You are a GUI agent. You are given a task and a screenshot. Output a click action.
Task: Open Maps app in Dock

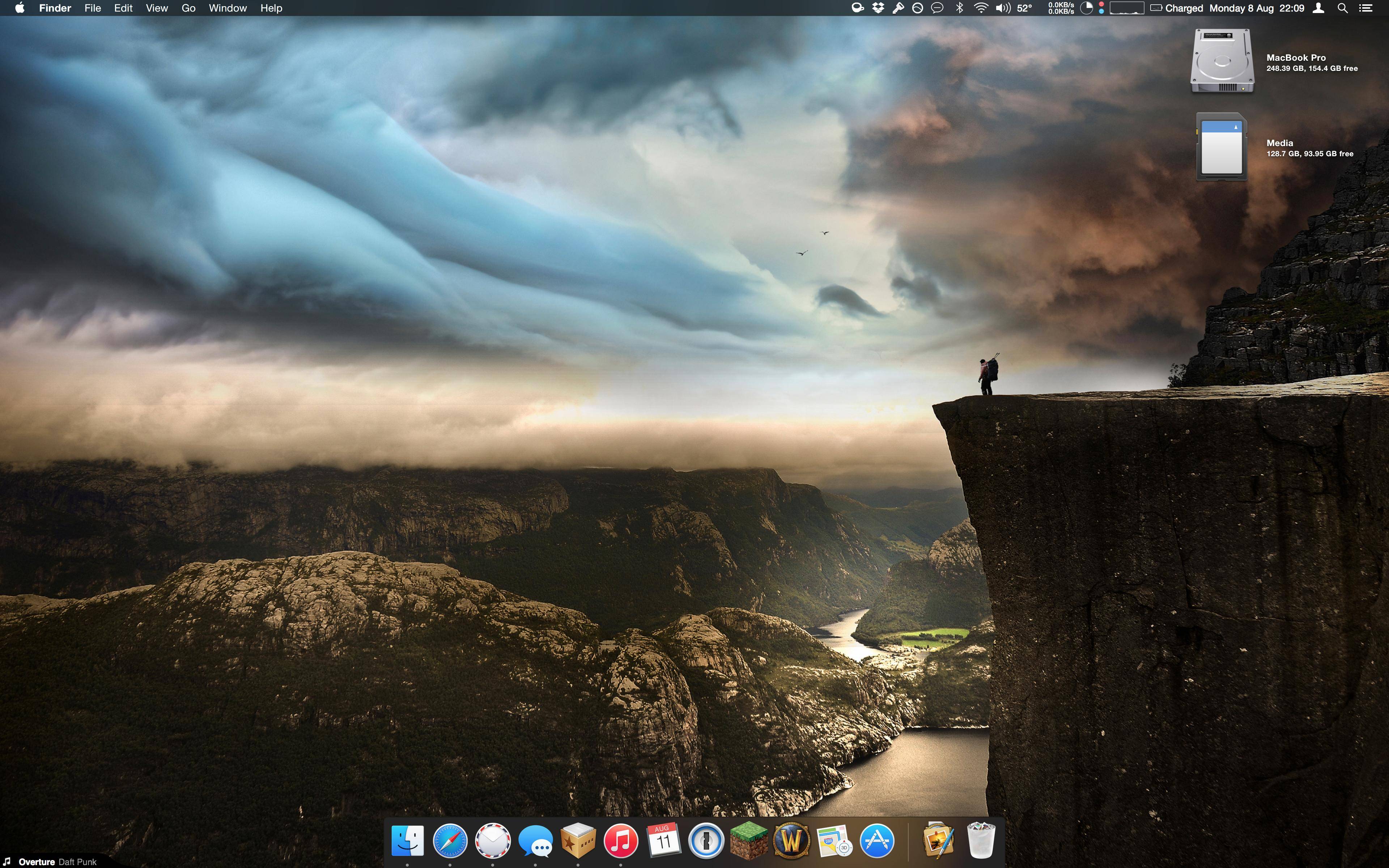[x=834, y=842]
